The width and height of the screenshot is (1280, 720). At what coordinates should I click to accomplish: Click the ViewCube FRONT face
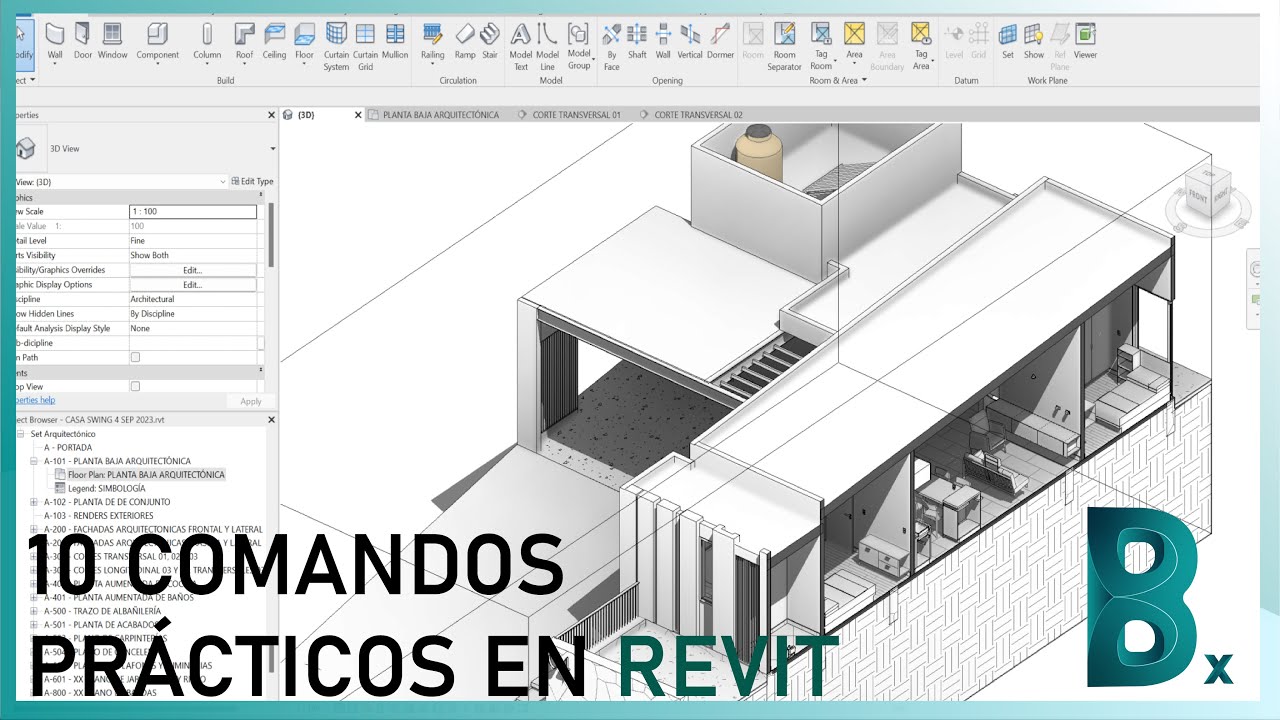click(x=1198, y=198)
